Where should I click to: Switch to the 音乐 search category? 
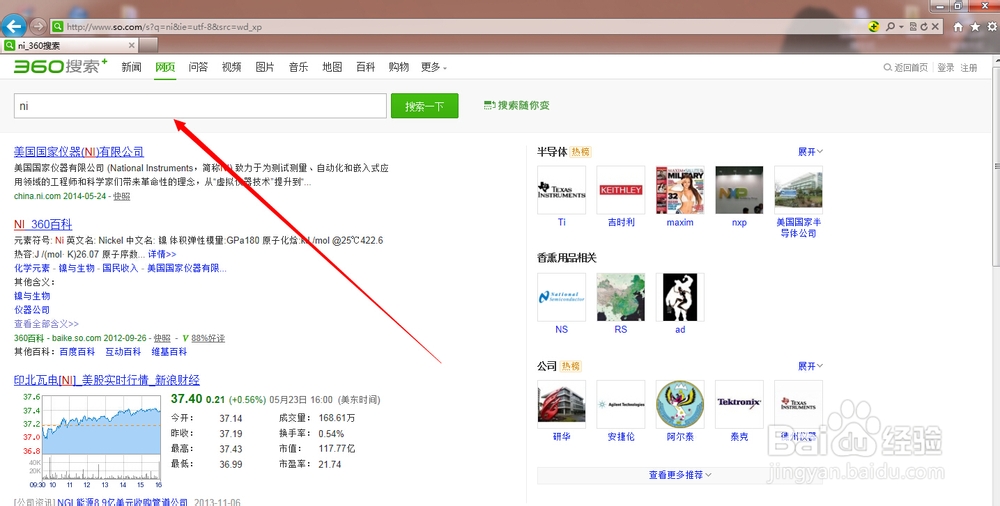click(x=298, y=67)
